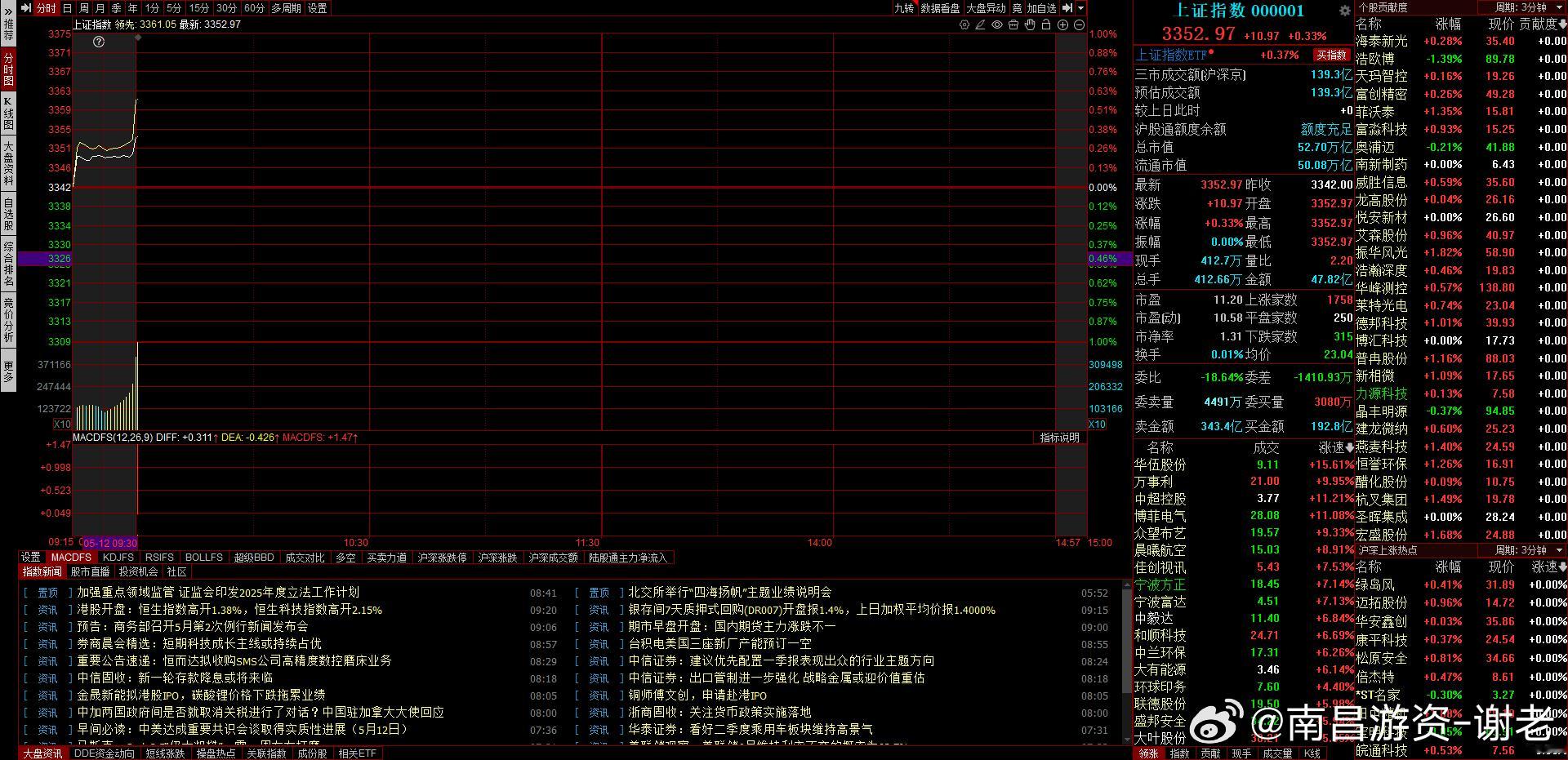Select 领涨 tab under stock list
The width and height of the screenshot is (1568, 760).
tap(1148, 753)
